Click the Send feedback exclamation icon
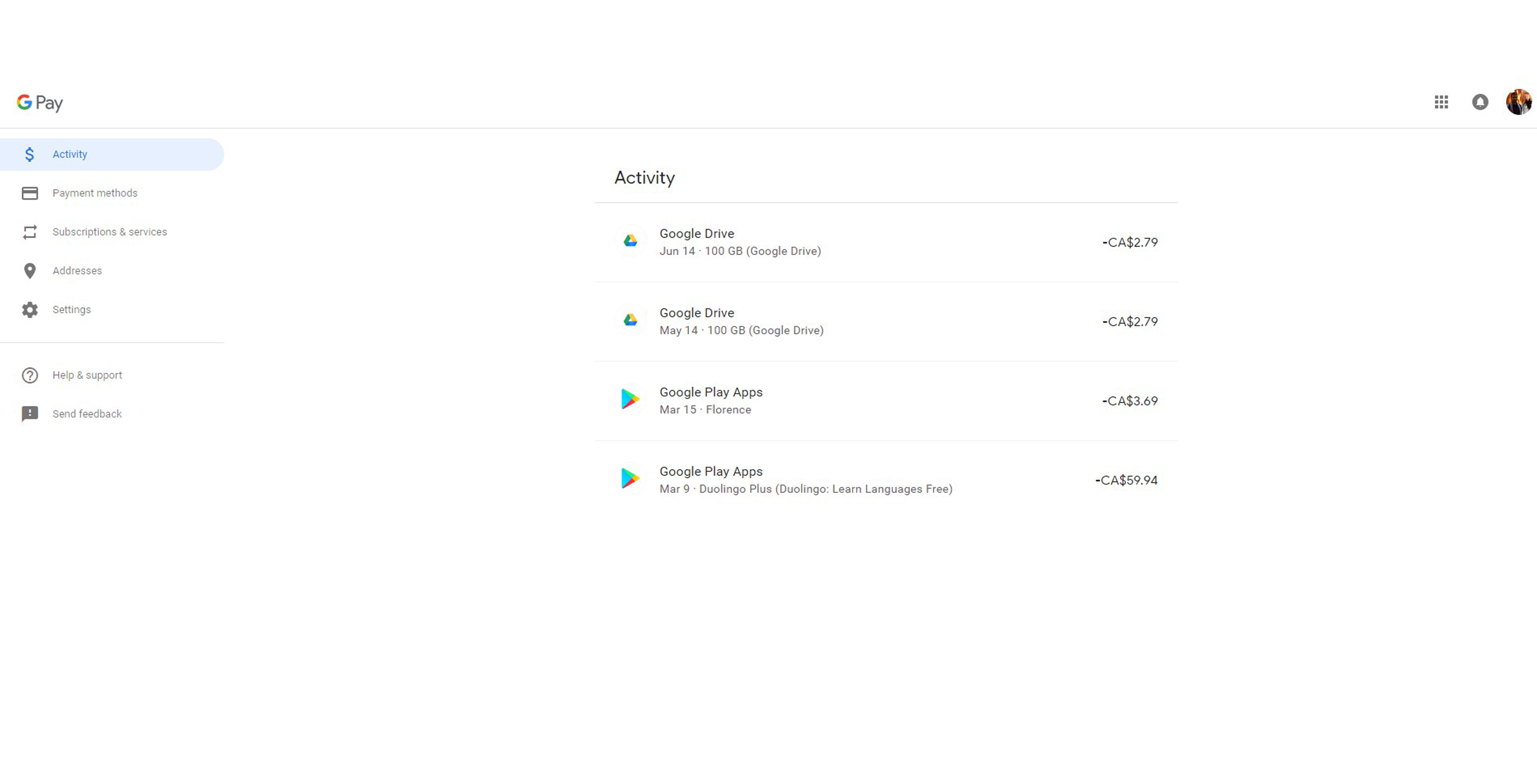Viewport: 1537px width, 784px height. pyautogui.click(x=29, y=414)
